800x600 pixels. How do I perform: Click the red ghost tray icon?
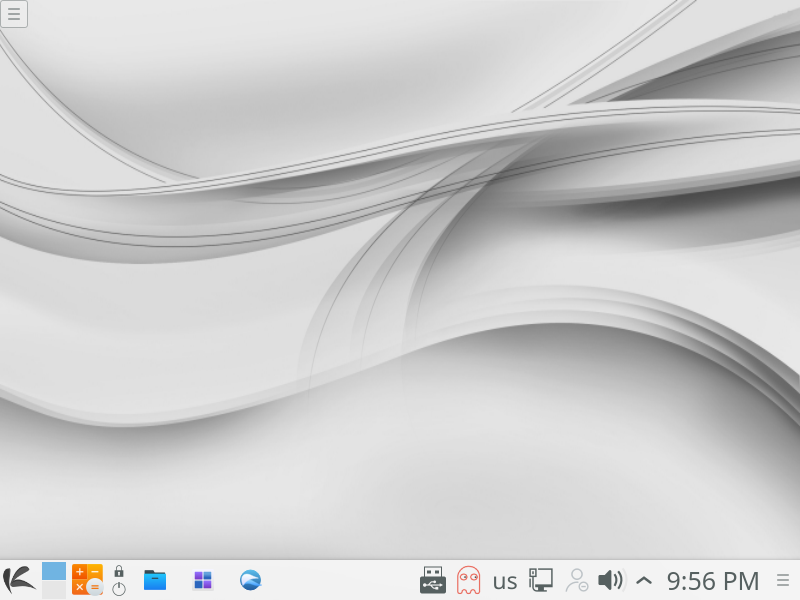[468, 580]
